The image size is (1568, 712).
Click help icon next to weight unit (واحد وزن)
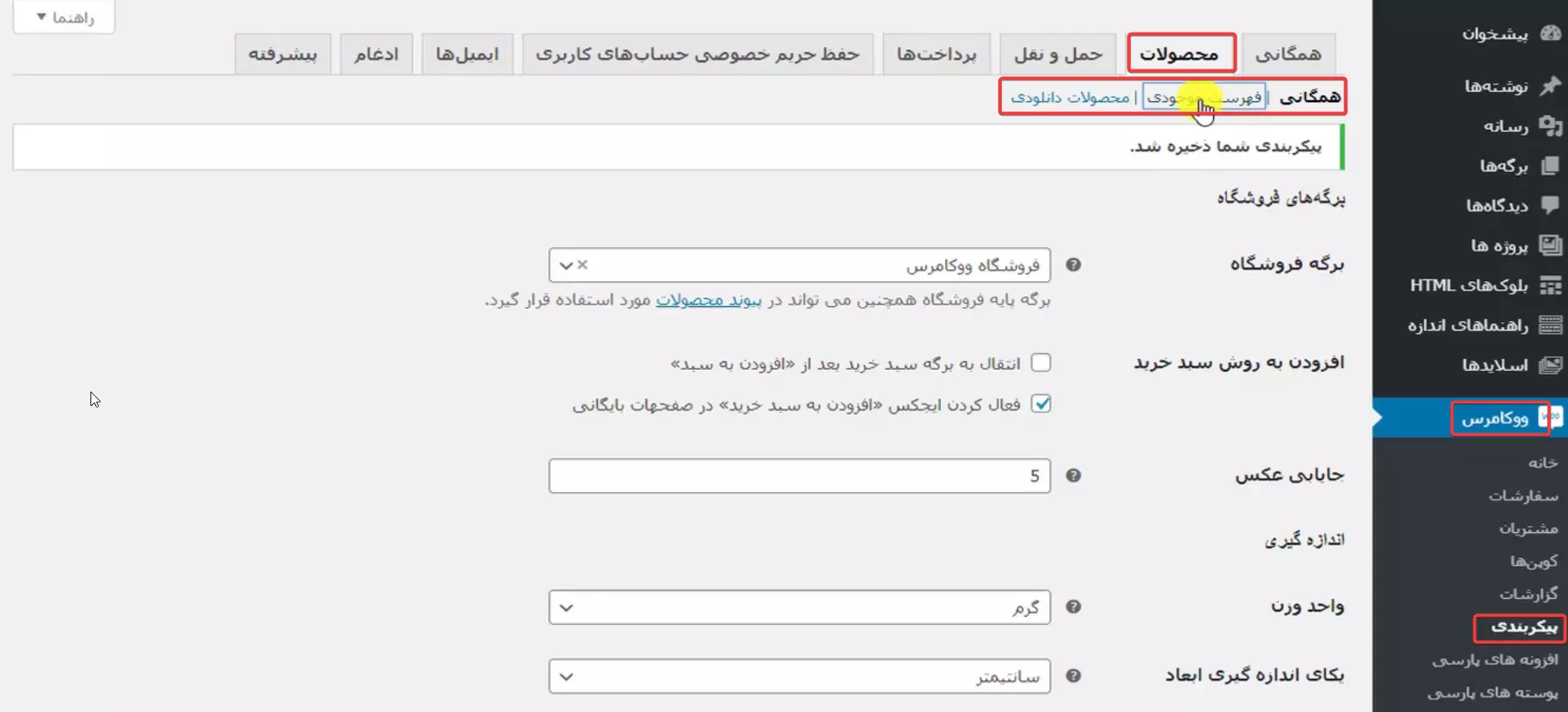pos(1073,607)
